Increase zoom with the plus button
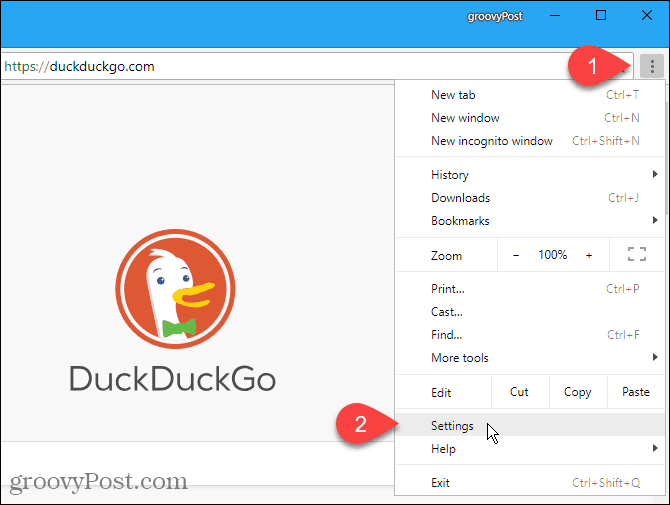Screen dimensions: 670x505 pyautogui.click(x=589, y=255)
